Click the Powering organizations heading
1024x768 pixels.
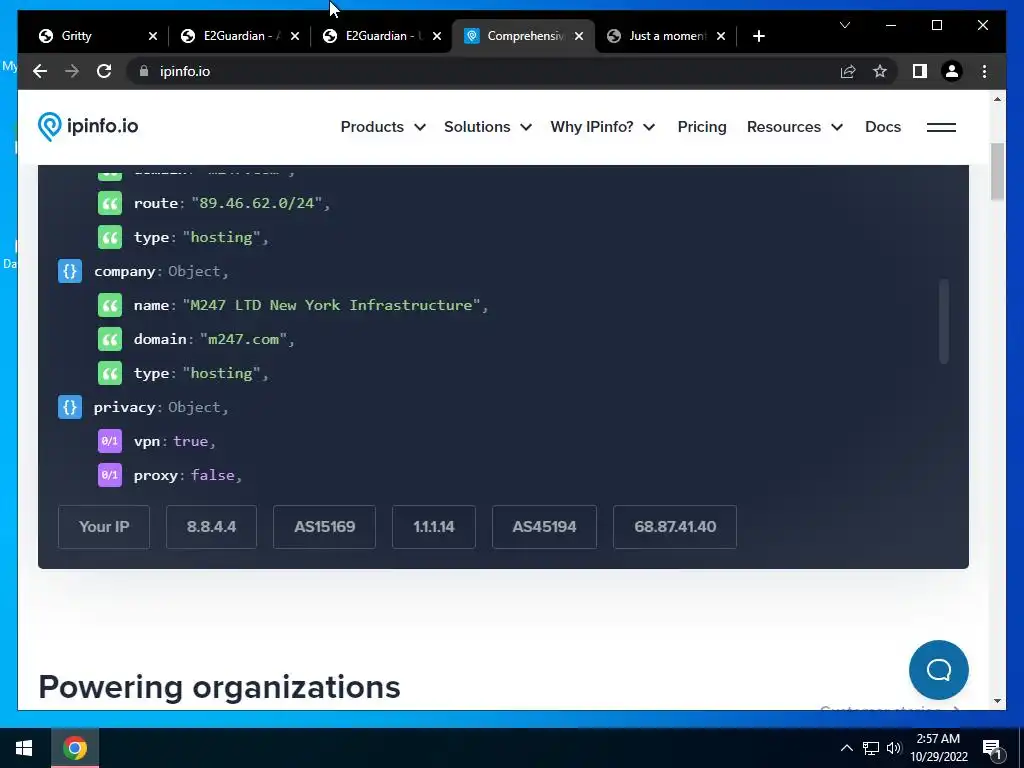(219, 687)
